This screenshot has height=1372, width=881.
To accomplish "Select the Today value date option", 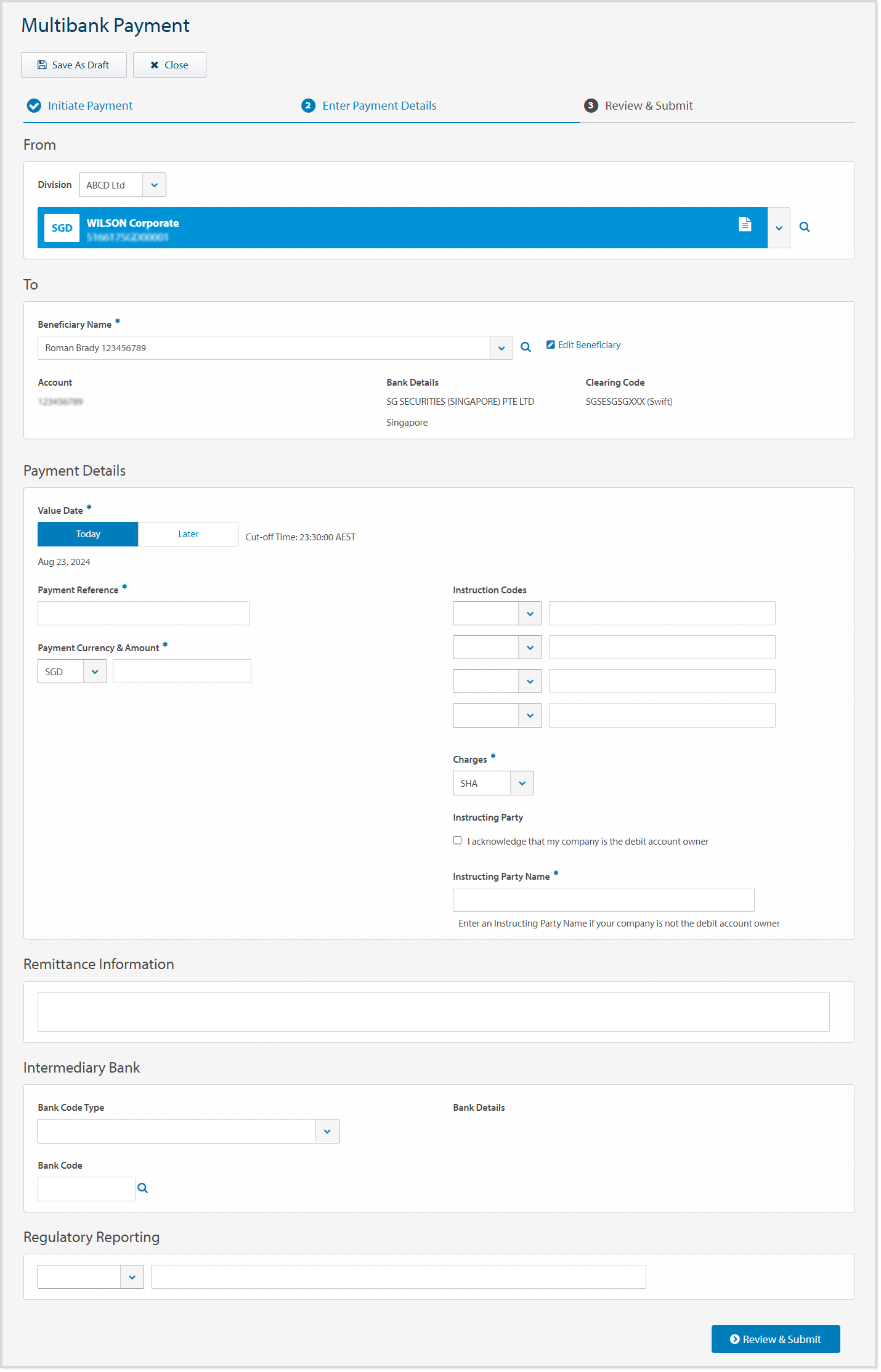I will tap(88, 534).
